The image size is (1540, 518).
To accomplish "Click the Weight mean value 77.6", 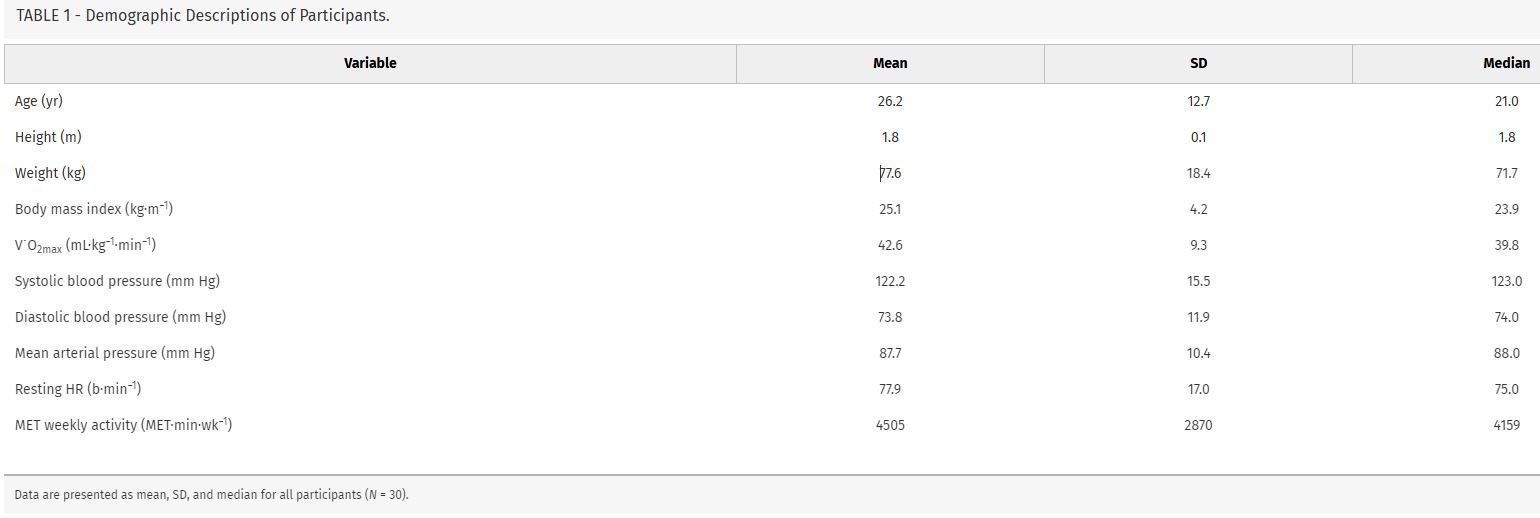I will click(x=890, y=173).
